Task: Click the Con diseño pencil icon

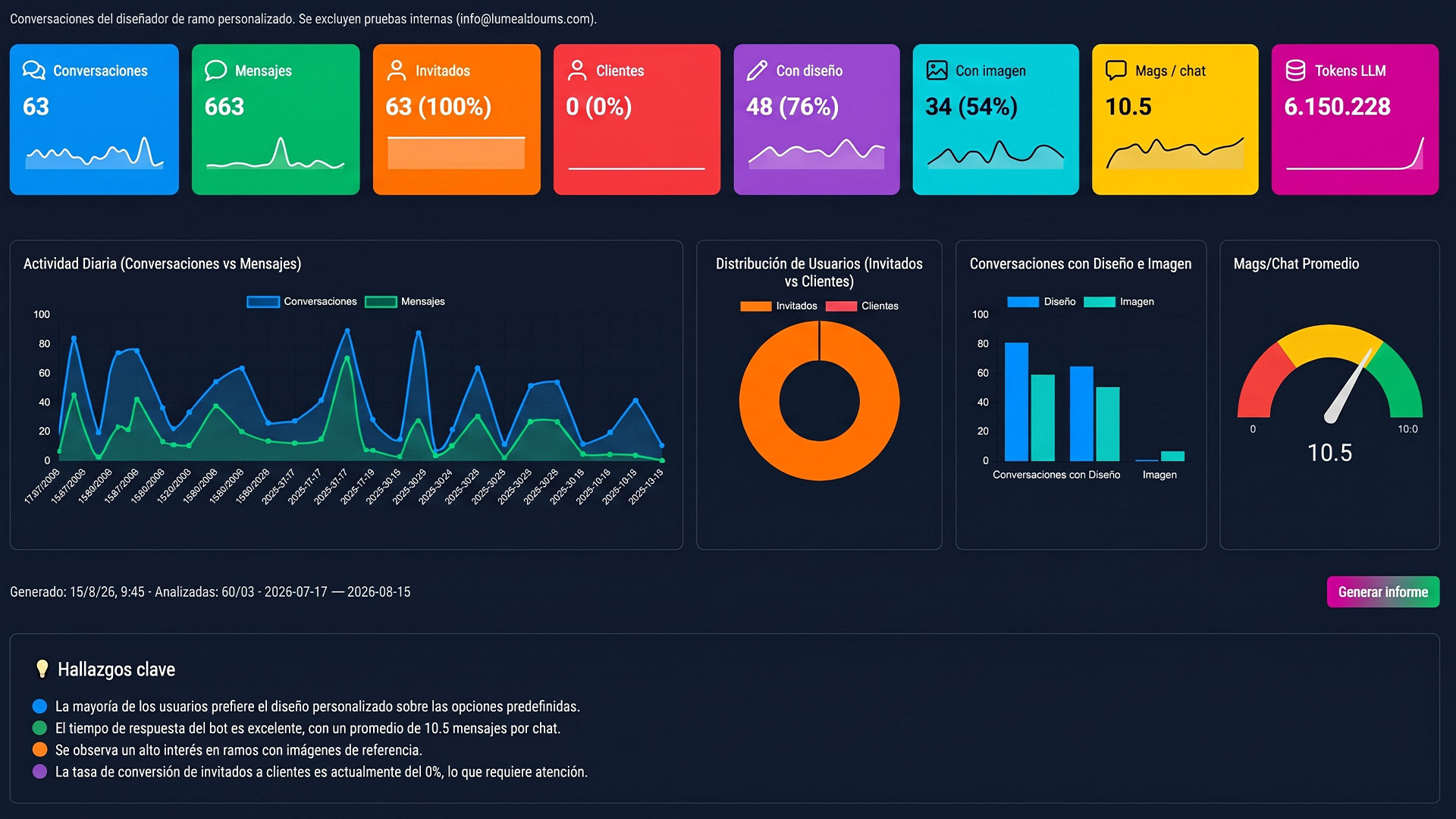Action: 757,71
